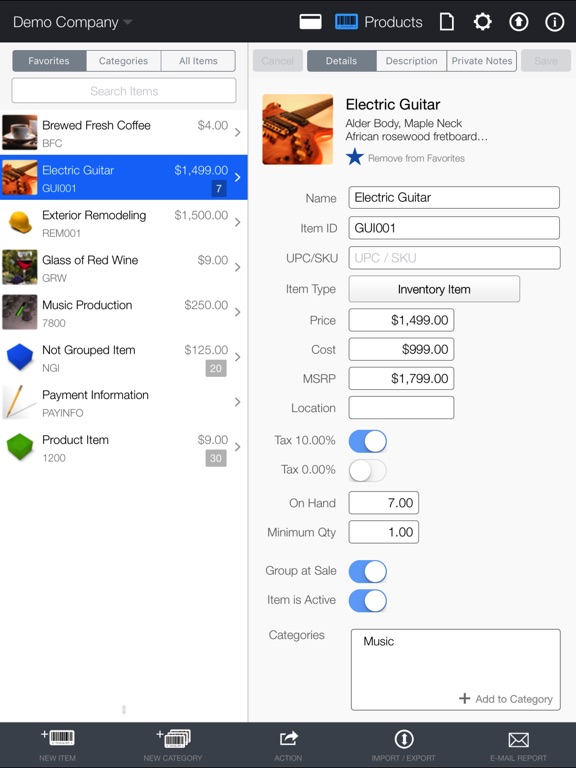Tap the quantity badge 30 on Product Item
Image resolution: width=576 pixels, height=768 pixels.
[216, 458]
